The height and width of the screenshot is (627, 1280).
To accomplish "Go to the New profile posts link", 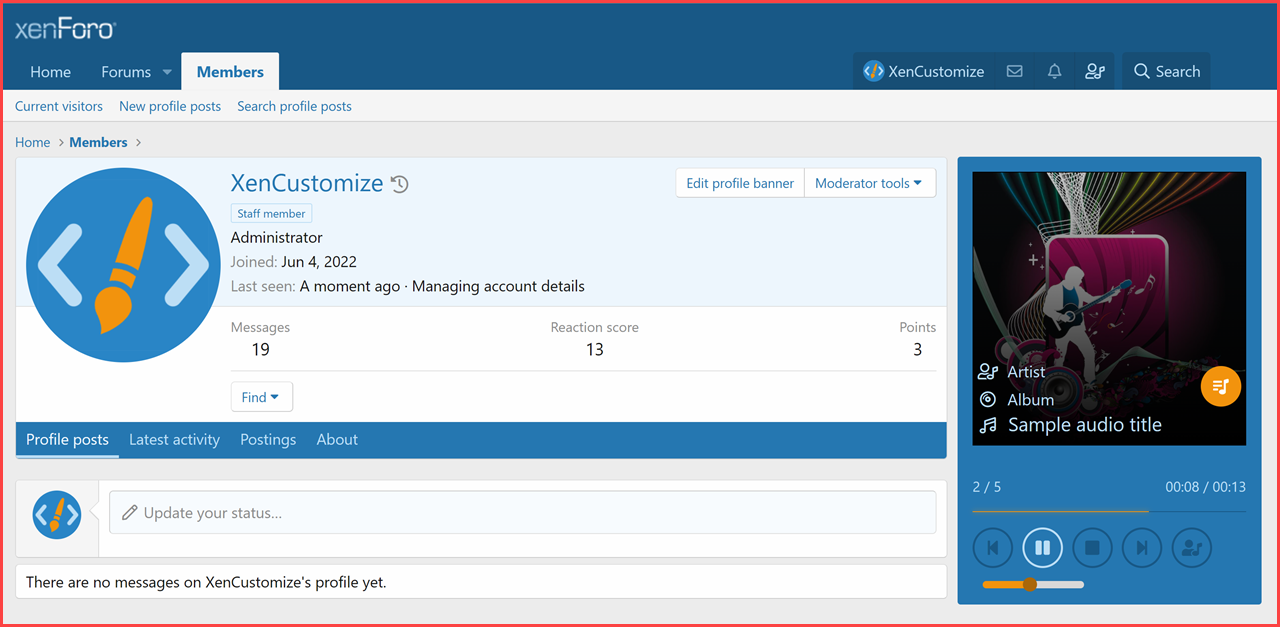I will [x=170, y=106].
